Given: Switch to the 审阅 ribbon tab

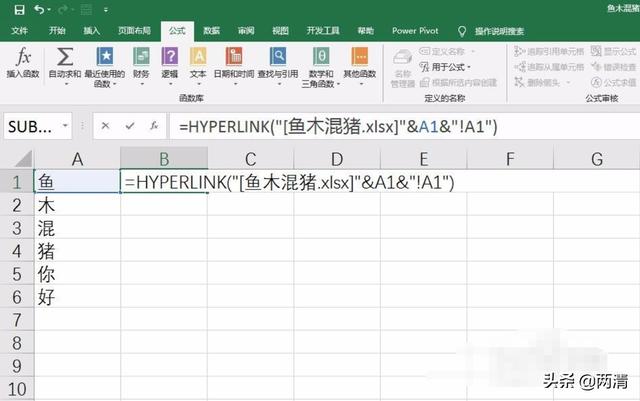Looking at the screenshot, I should point(246,31).
